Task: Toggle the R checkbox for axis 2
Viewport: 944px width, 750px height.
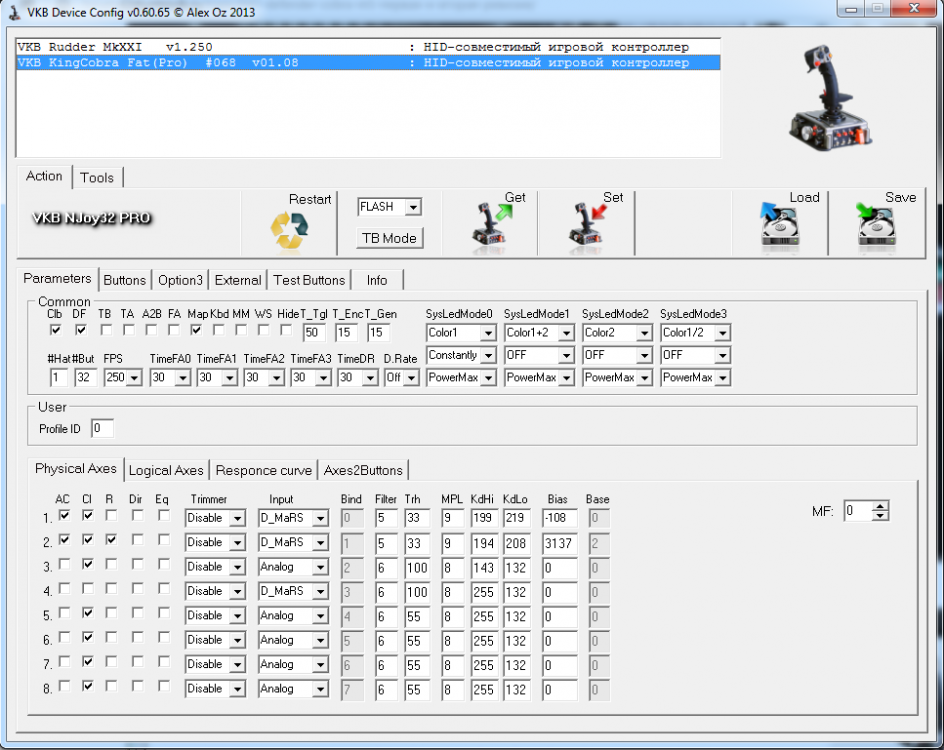Action: [x=111, y=539]
